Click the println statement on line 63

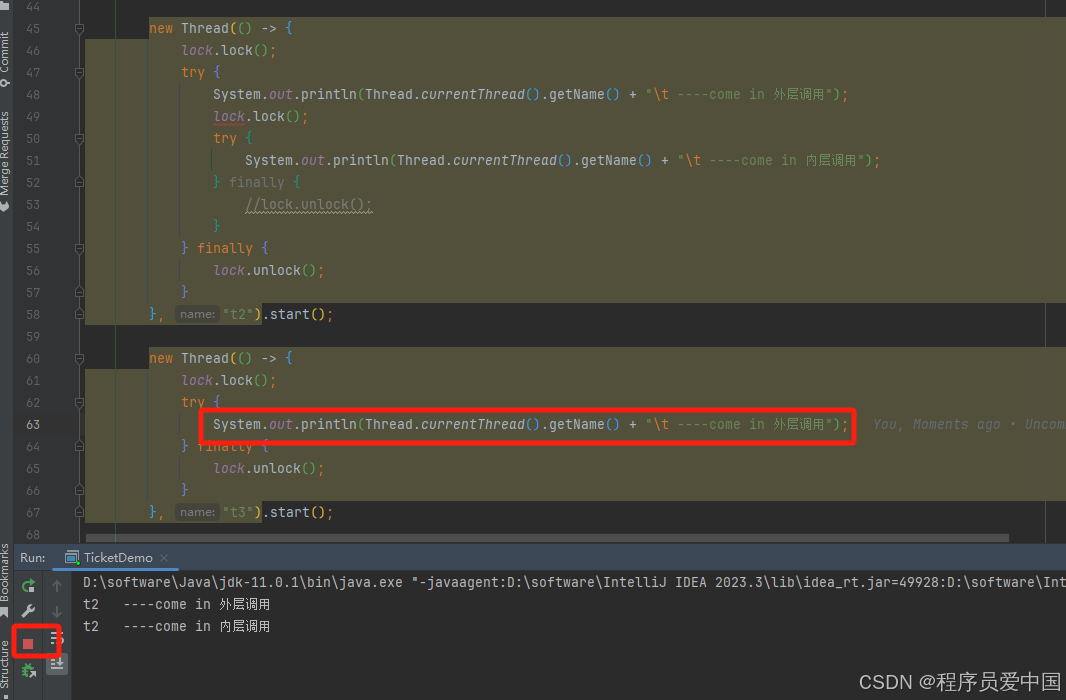click(530, 424)
